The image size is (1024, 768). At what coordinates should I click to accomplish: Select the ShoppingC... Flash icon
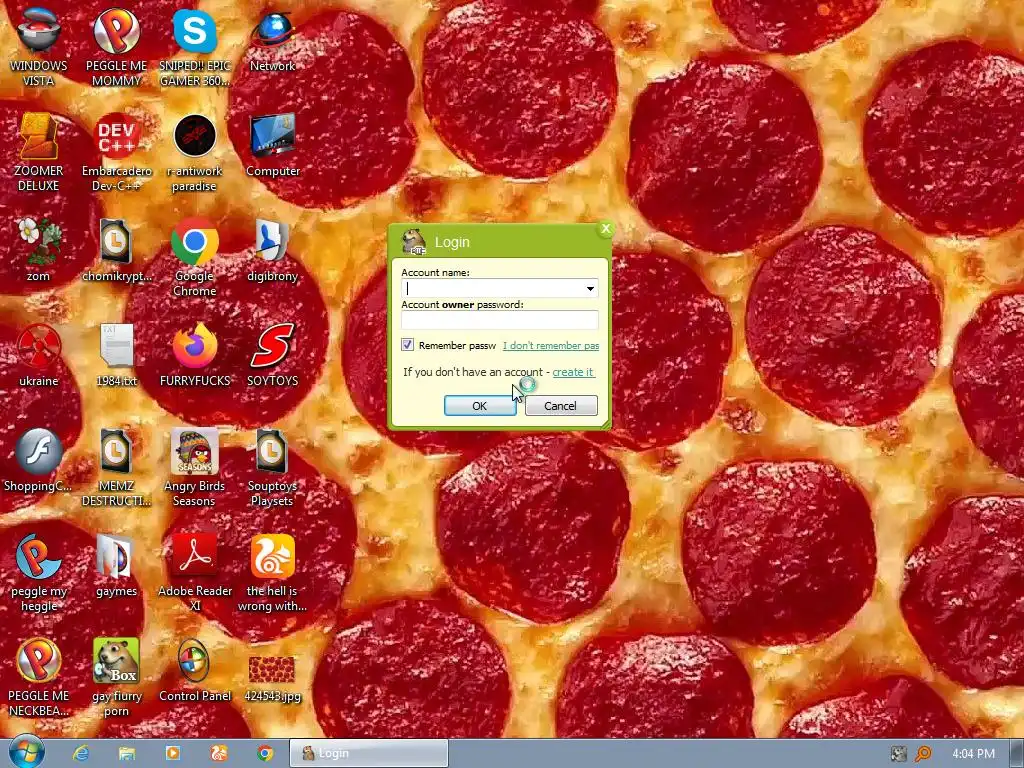coord(38,460)
